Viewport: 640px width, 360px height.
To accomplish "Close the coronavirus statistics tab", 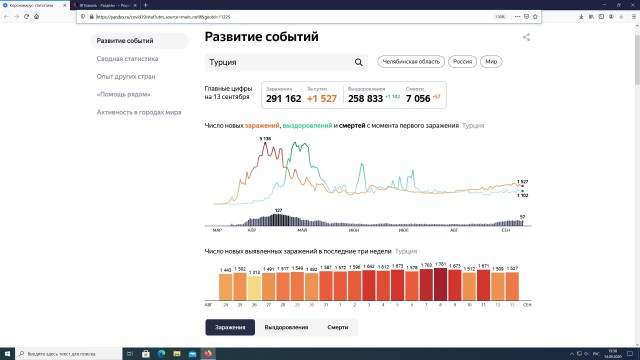I will (x=64, y=5).
